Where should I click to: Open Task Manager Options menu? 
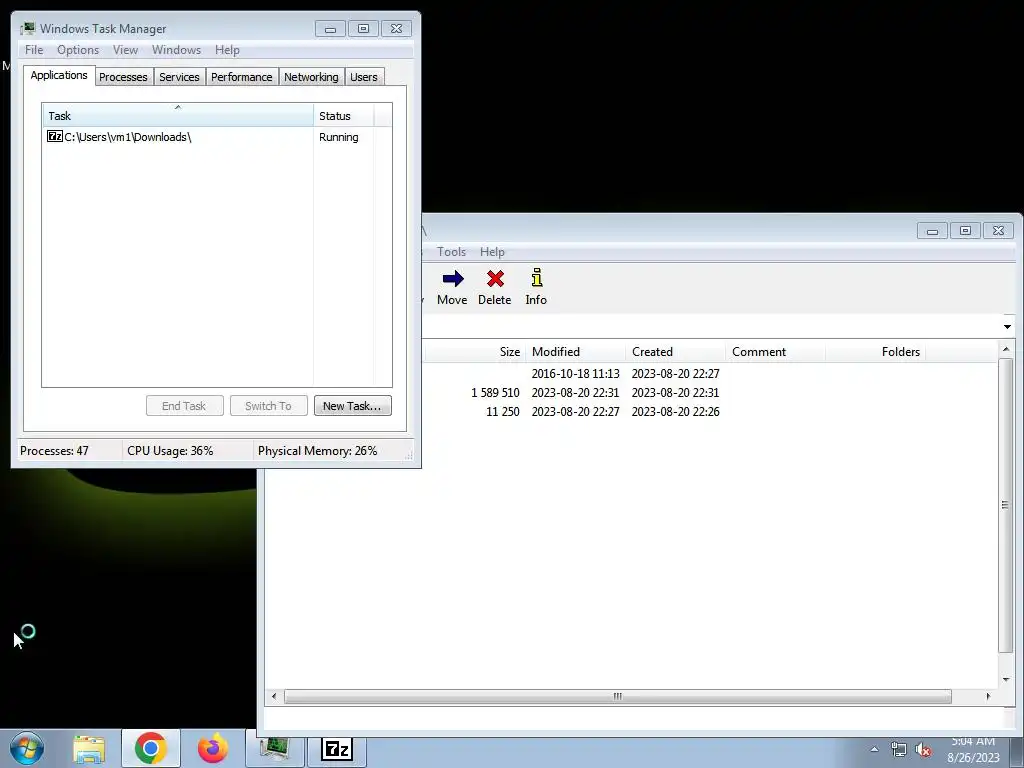78,50
